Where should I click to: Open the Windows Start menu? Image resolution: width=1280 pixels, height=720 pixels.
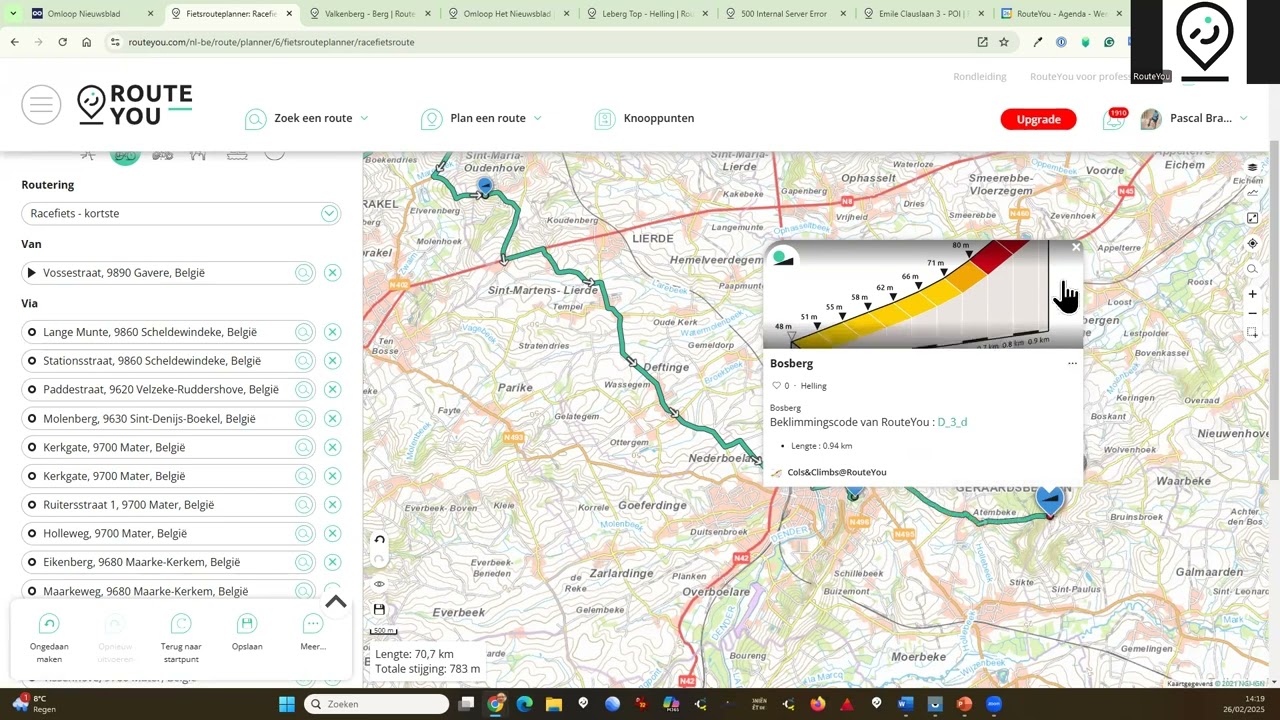(286, 704)
